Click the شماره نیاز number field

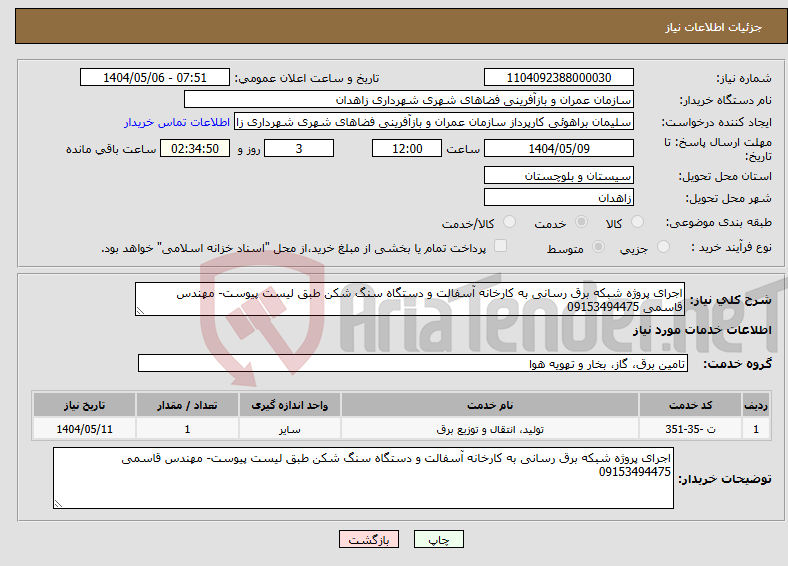click(x=558, y=77)
